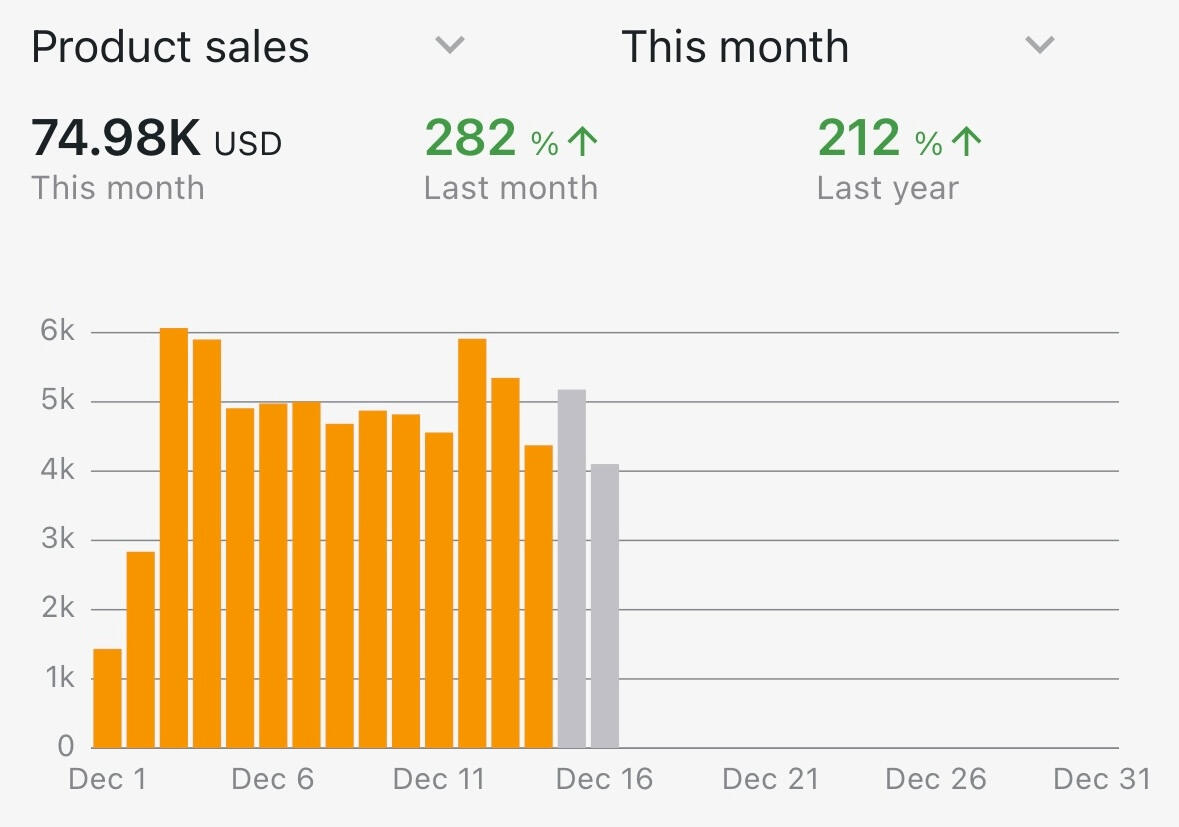Tap the This month period label
The width and height of the screenshot is (1179, 827).
[x=735, y=47]
